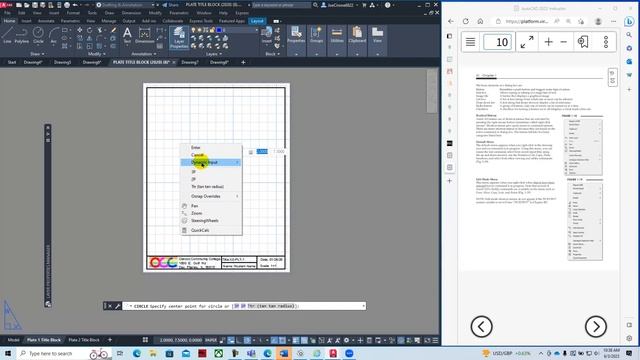Screen dimensions: 640x360
Task: Select the Circle tool in ribbon
Action: click(38, 35)
